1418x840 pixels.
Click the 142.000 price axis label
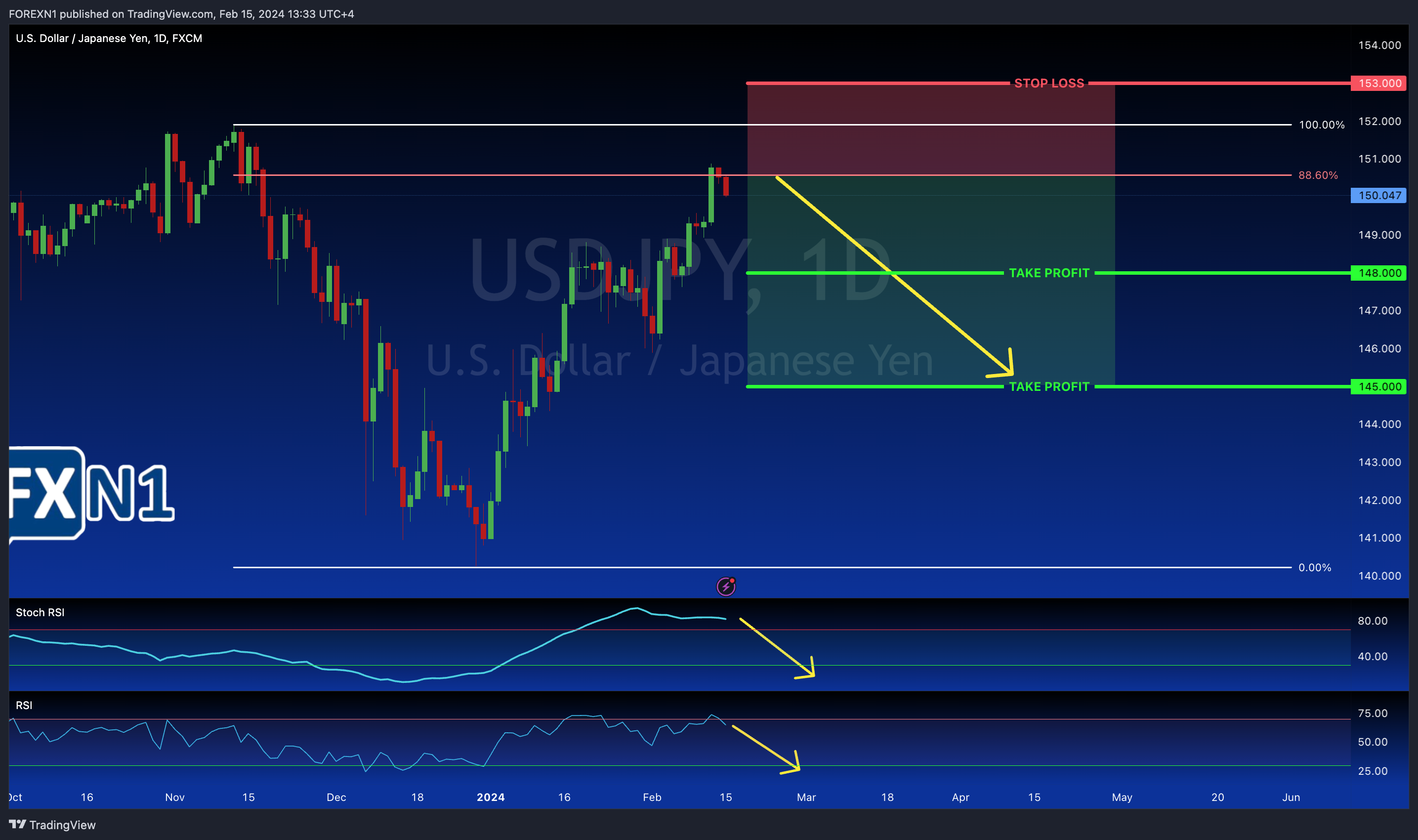click(x=1379, y=501)
